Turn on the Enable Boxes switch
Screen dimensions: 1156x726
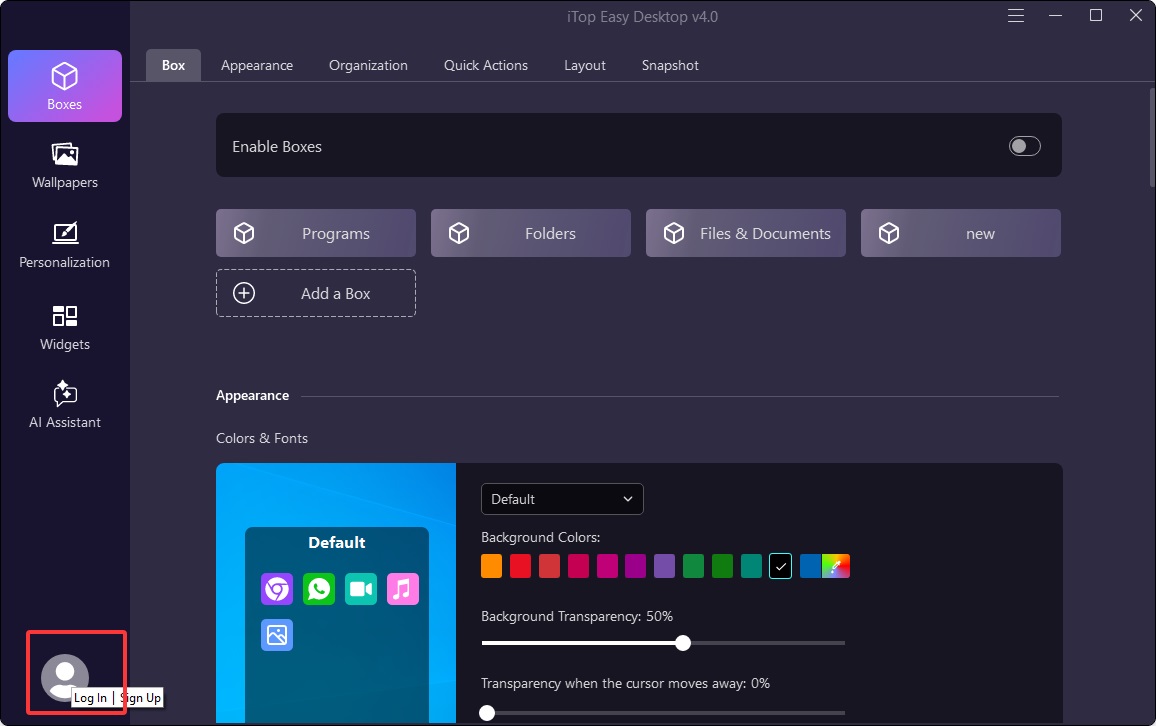[x=1024, y=147]
